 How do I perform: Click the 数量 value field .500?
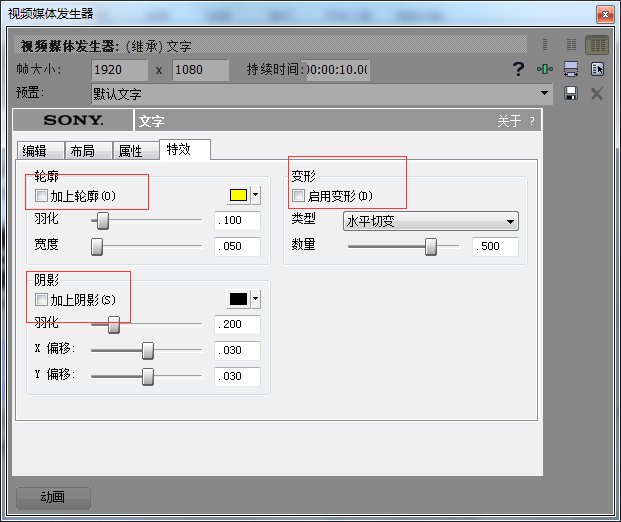495,246
